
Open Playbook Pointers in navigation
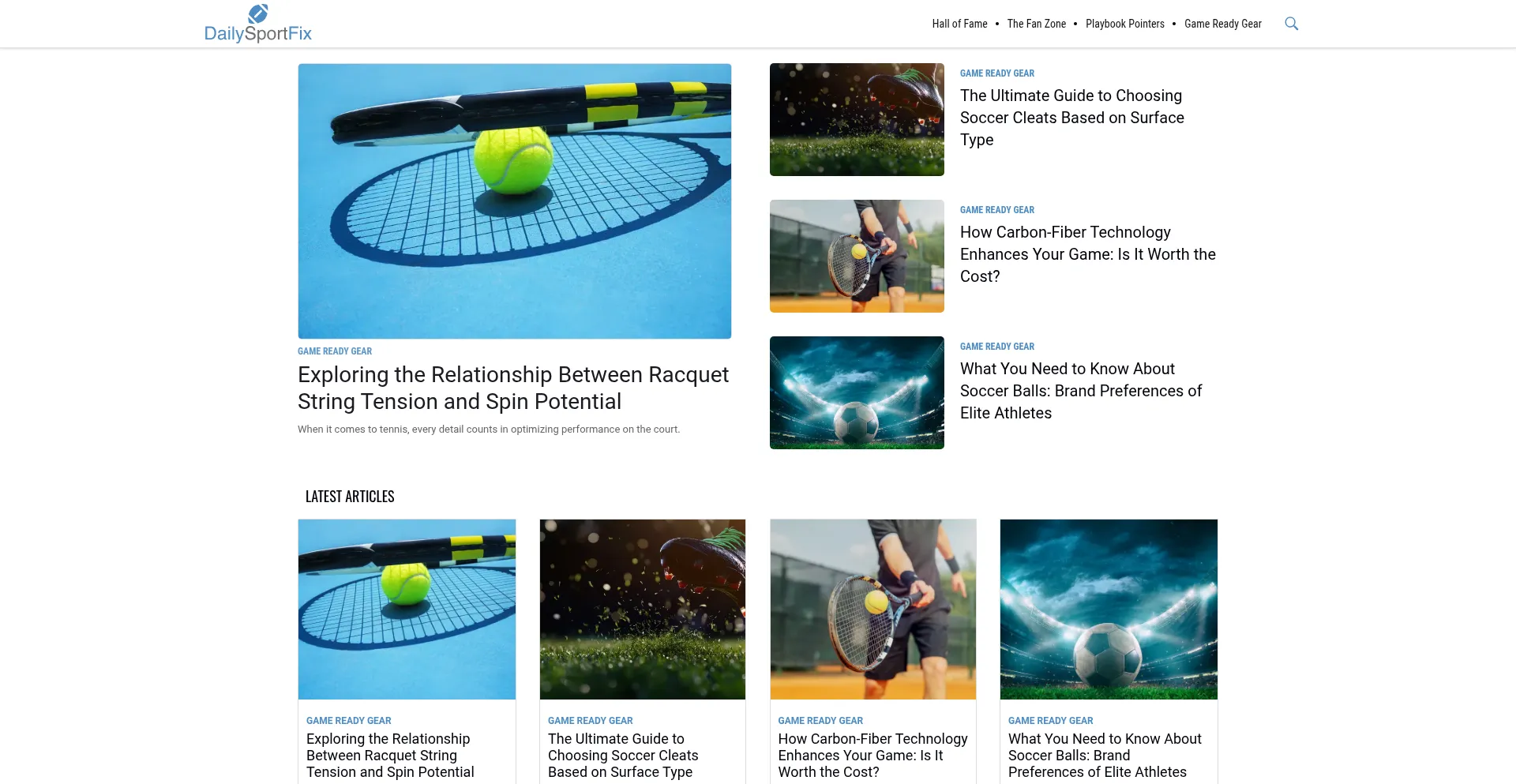[1124, 24]
